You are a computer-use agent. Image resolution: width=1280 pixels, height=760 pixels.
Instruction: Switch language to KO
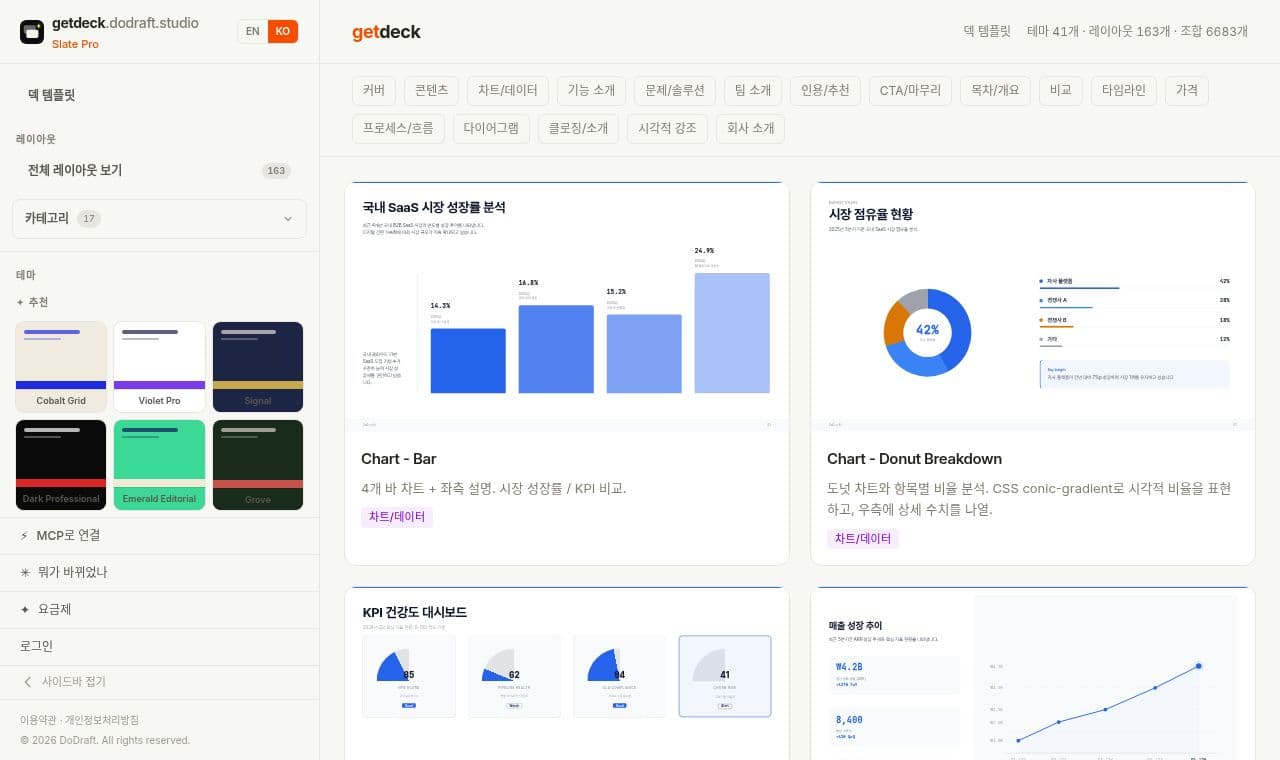tap(283, 32)
